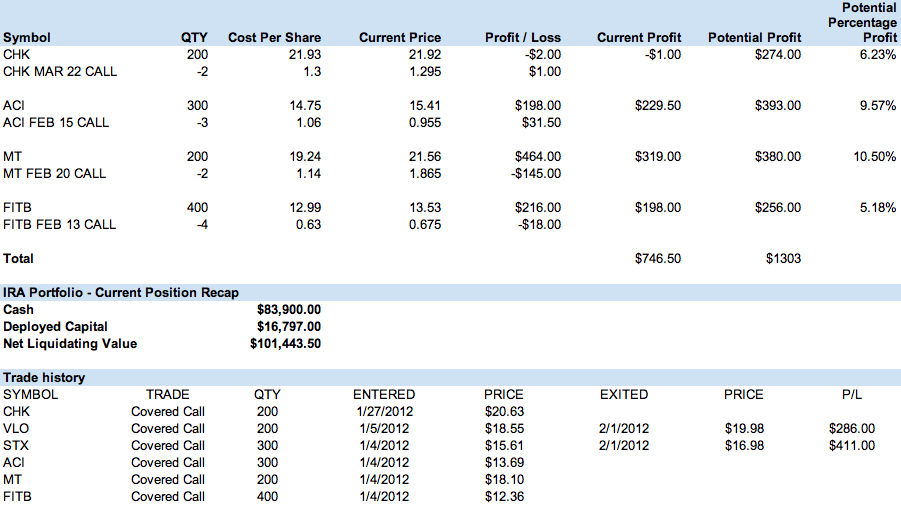Click the Deployed Capital amount $16,797.00
The height and width of the screenshot is (510, 901).
(289, 327)
